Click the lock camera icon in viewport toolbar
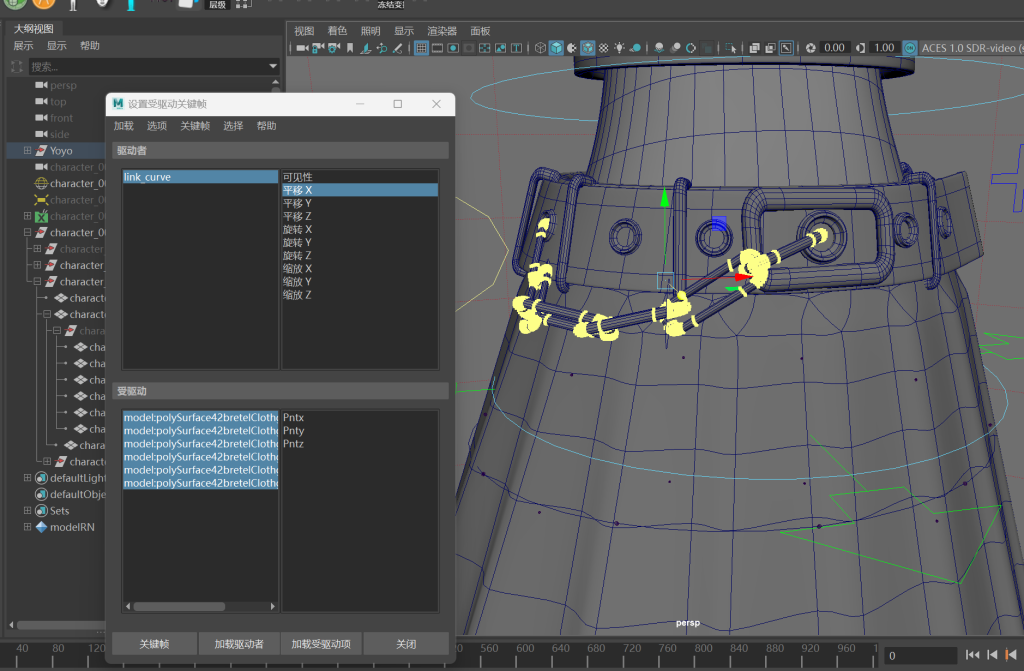The image size is (1024, 671). [x=318, y=48]
